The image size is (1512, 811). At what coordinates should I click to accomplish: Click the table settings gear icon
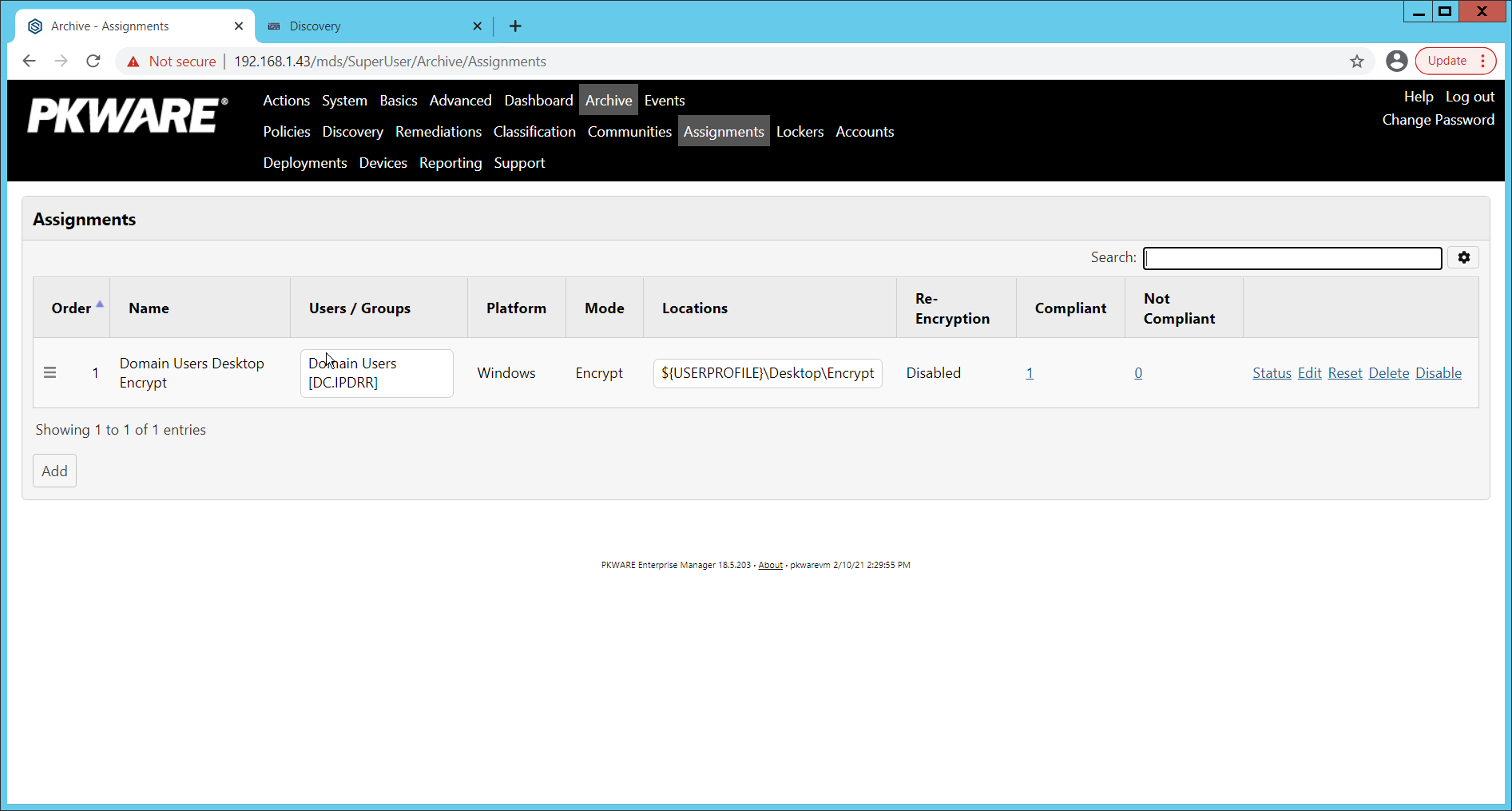pos(1463,257)
